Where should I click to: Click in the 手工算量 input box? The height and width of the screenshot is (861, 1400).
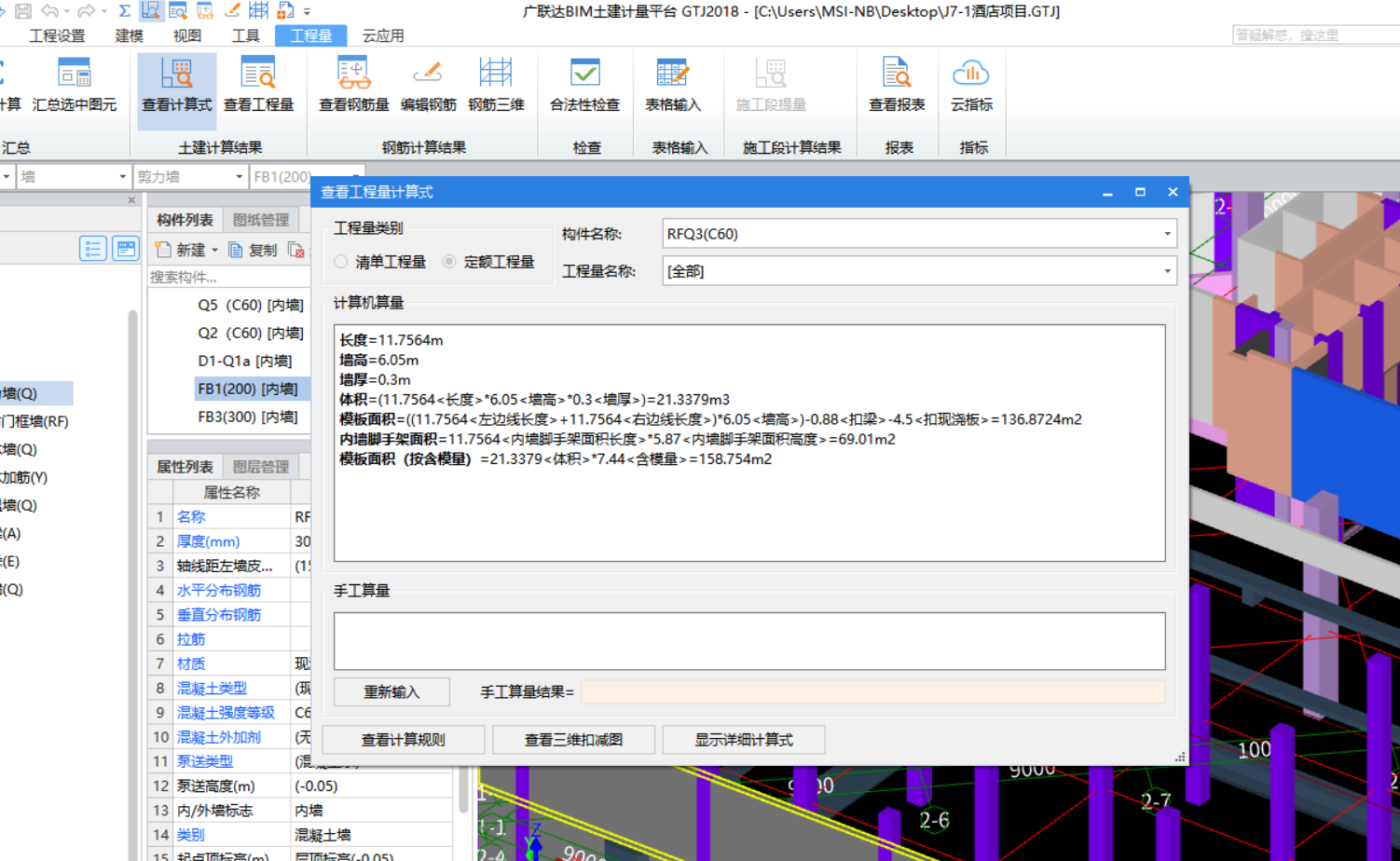[x=749, y=641]
